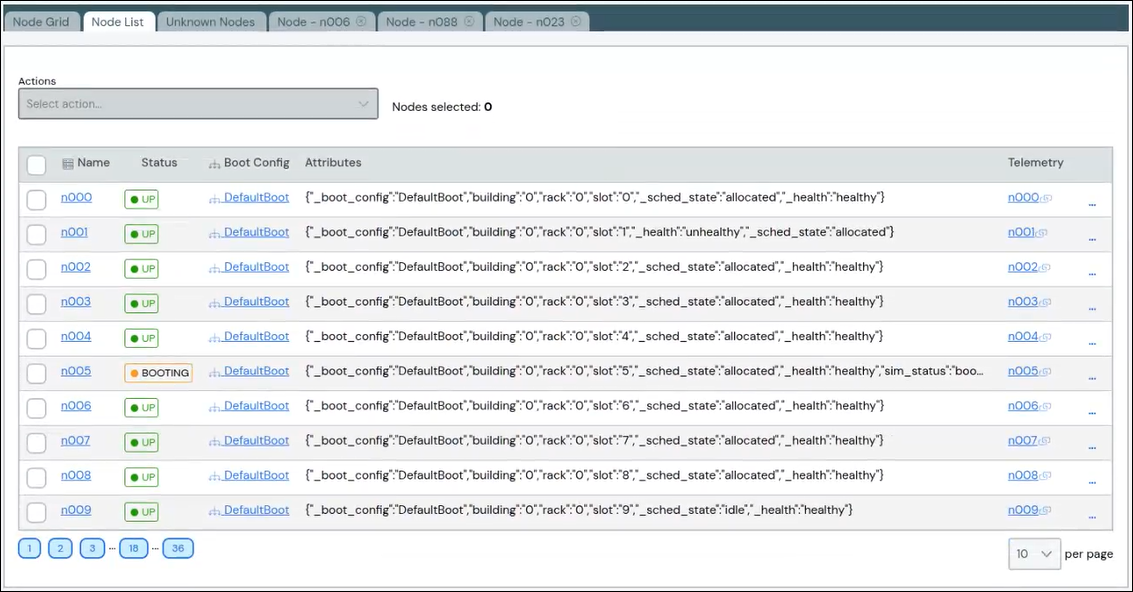
Task: Go to page 36 of the node list
Action: 178,548
